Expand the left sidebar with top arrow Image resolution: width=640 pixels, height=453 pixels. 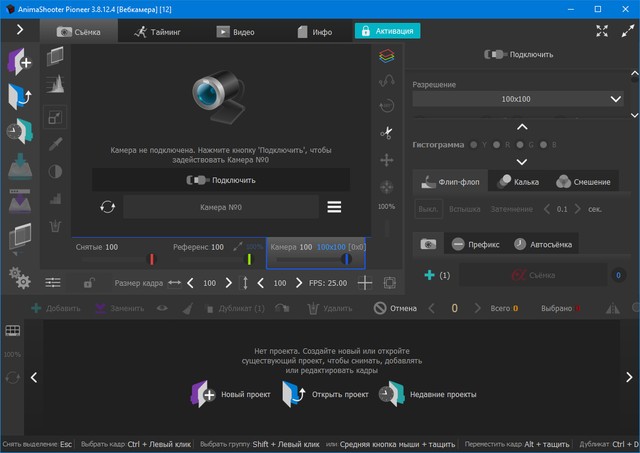pos(20,31)
